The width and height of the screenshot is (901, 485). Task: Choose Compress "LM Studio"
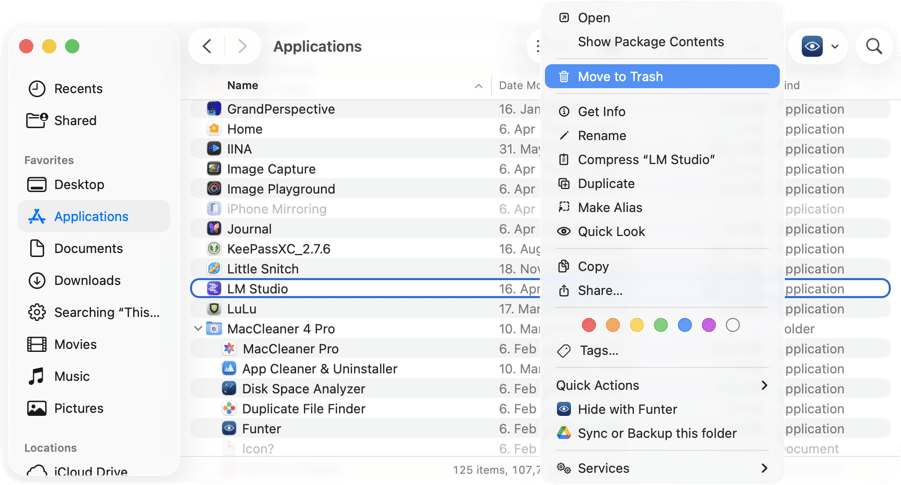[x=662, y=159]
